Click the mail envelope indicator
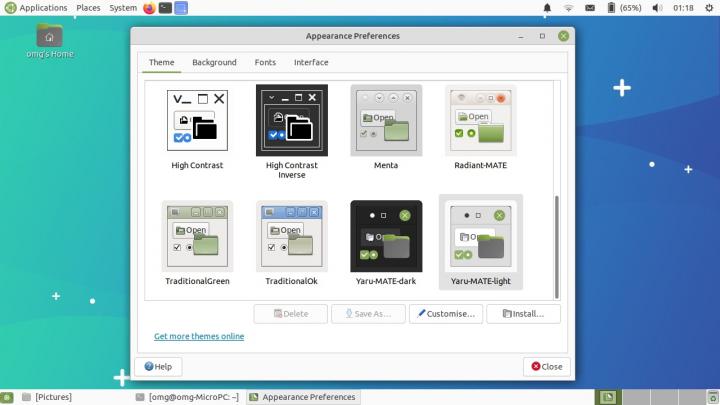The height and width of the screenshot is (405, 720). click(x=590, y=8)
